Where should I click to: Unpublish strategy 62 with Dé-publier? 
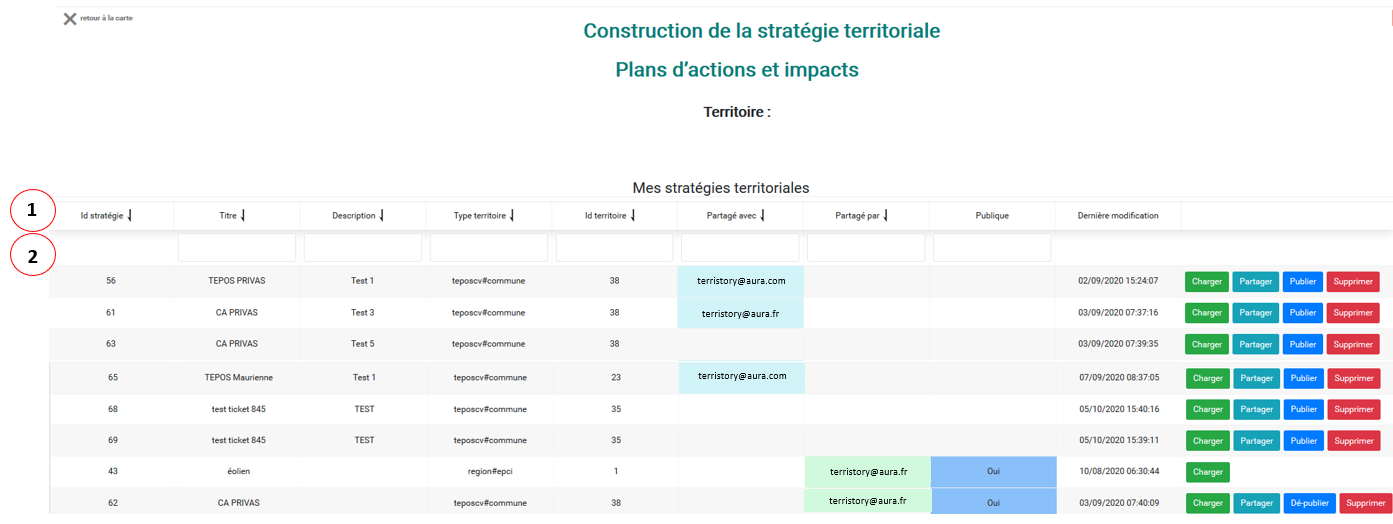(1309, 503)
